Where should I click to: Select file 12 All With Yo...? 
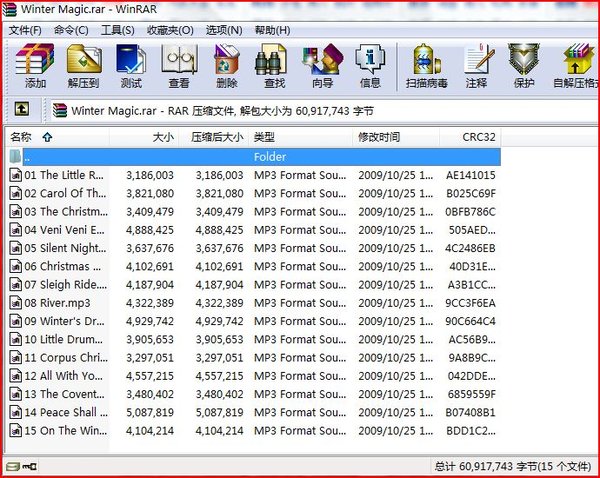pyautogui.click(x=254, y=376)
